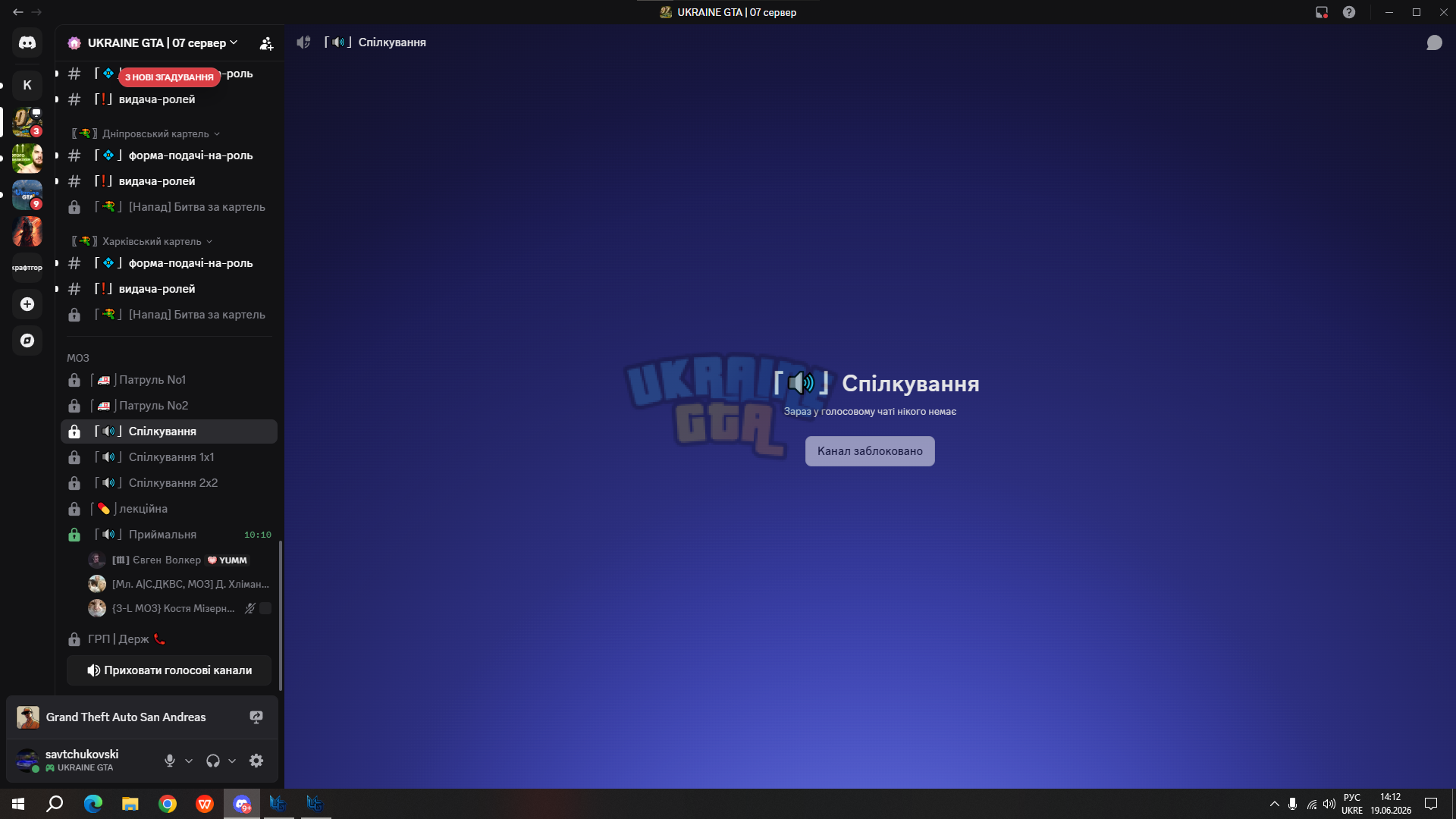1456x819 pixels.
Task: Open savtchukovski user profile panel
Action: click(x=83, y=761)
